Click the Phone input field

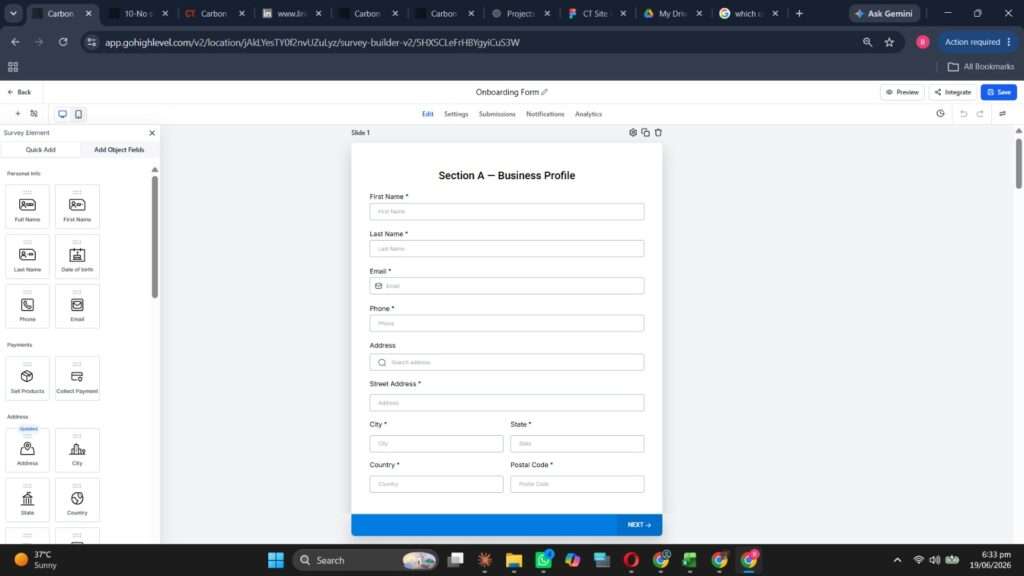[x=507, y=323]
